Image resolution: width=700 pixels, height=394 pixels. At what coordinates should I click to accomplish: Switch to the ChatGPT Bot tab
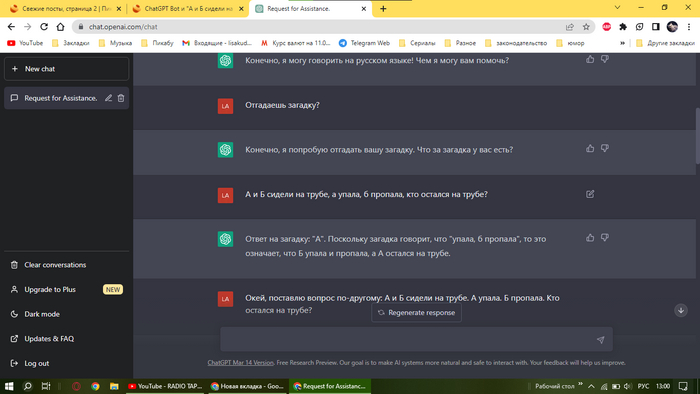[188, 8]
